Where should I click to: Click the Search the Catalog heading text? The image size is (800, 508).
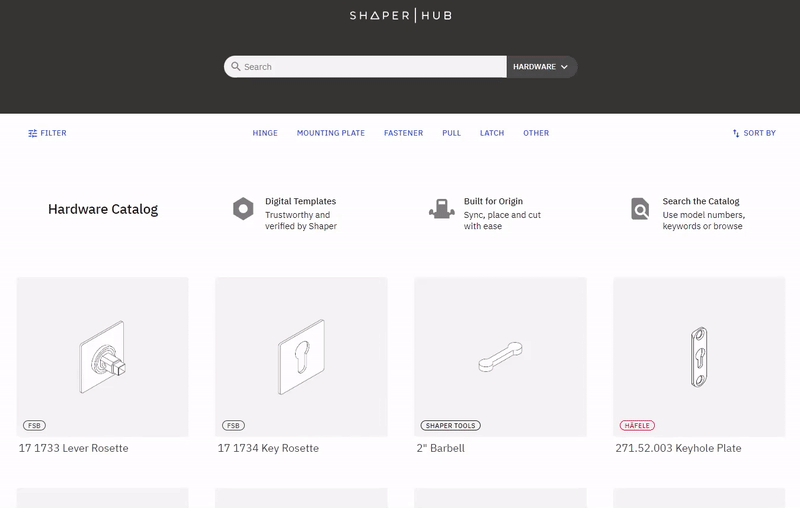[701, 201]
